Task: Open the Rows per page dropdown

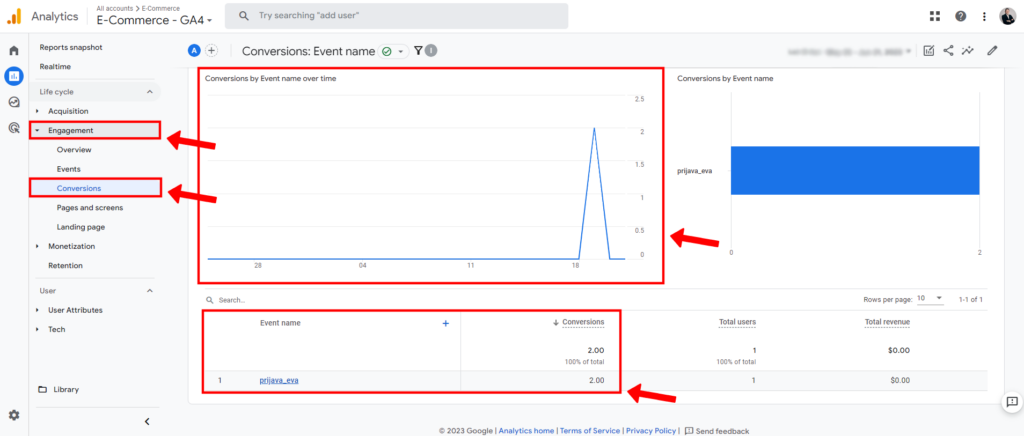Action: (931, 298)
